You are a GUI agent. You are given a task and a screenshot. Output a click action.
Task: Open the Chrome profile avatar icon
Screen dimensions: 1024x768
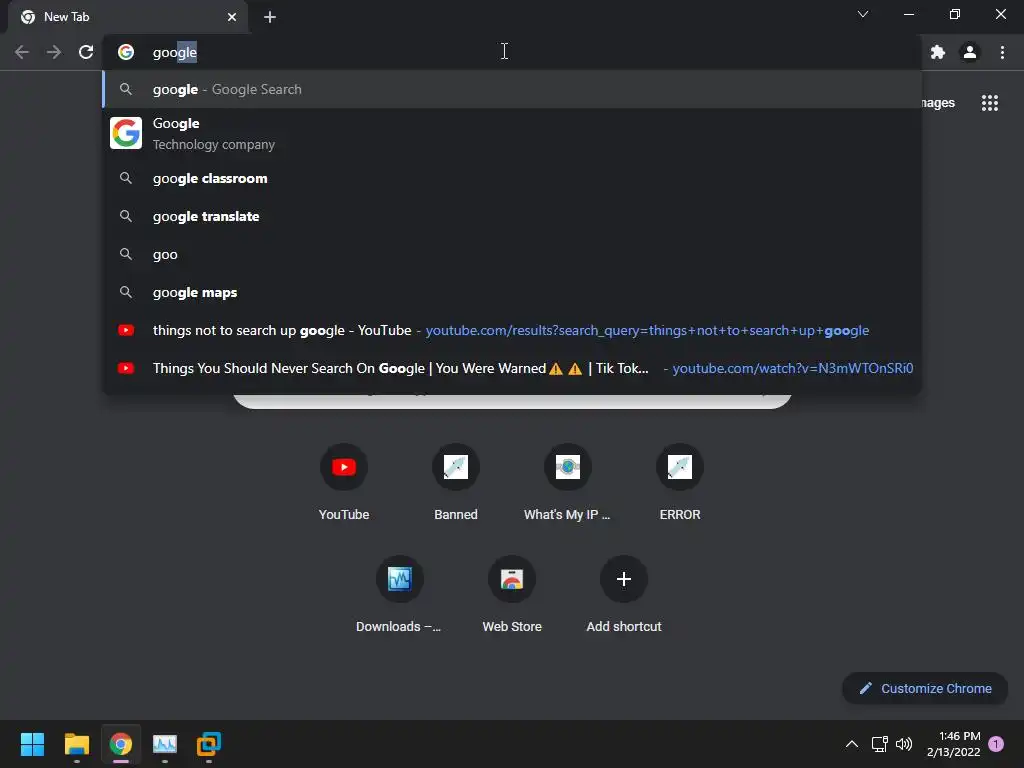click(x=970, y=52)
